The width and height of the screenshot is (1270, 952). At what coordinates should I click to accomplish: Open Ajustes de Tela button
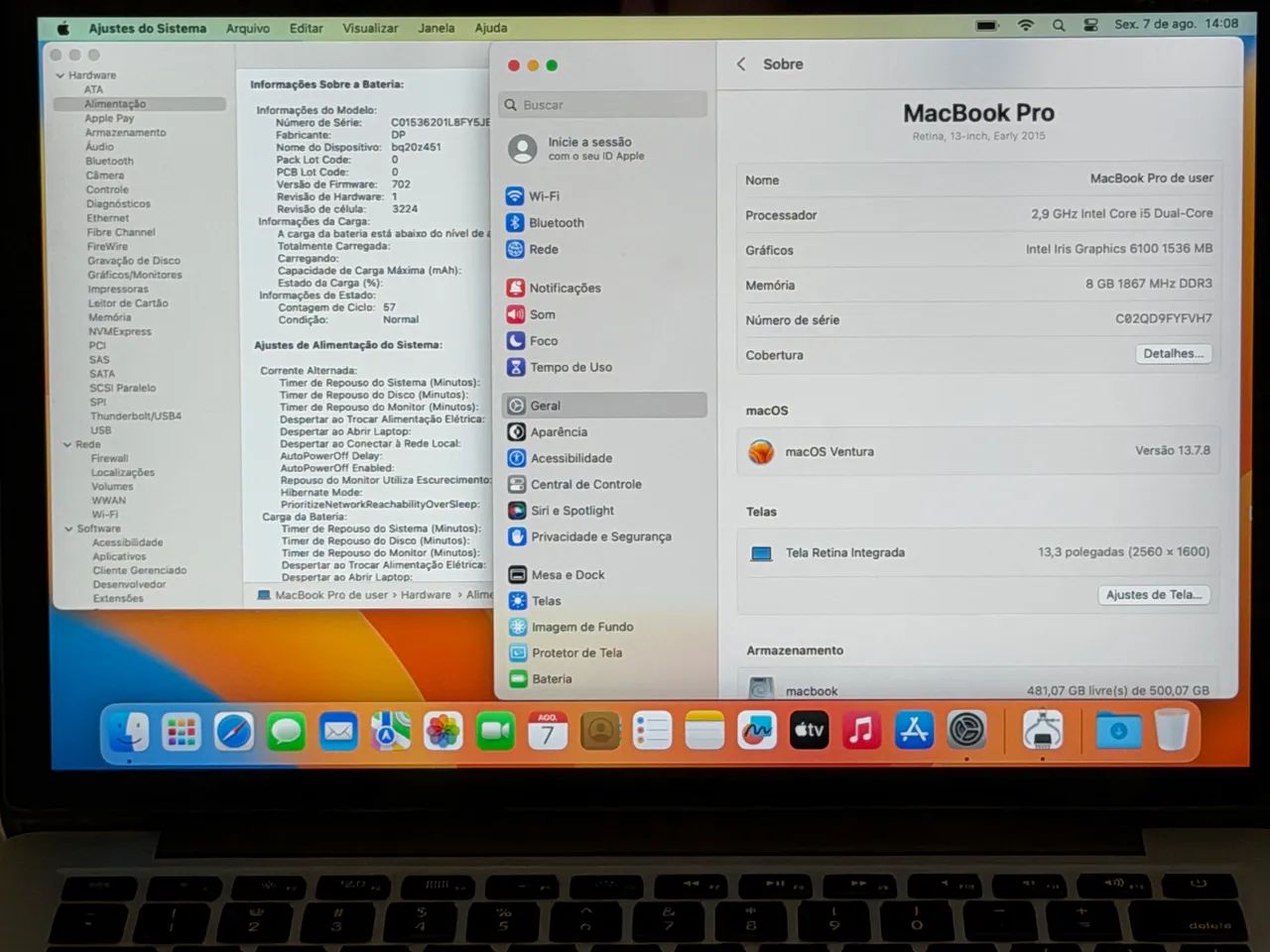pyautogui.click(x=1154, y=595)
